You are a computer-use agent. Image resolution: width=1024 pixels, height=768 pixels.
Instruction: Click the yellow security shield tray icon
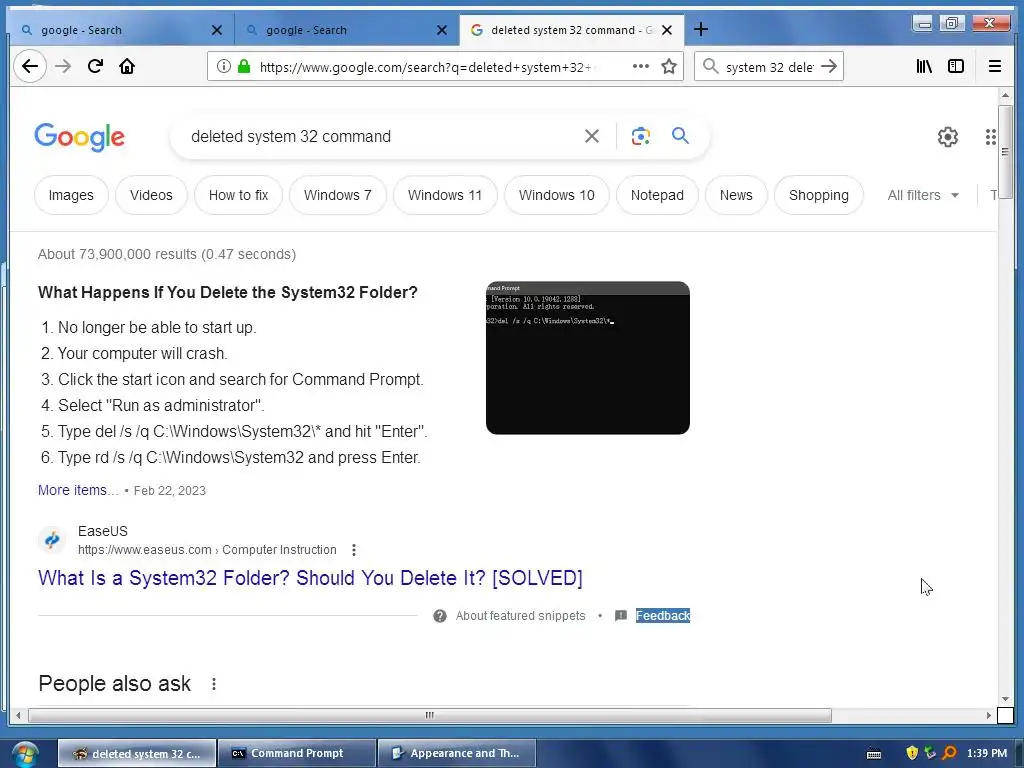(x=912, y=753)
